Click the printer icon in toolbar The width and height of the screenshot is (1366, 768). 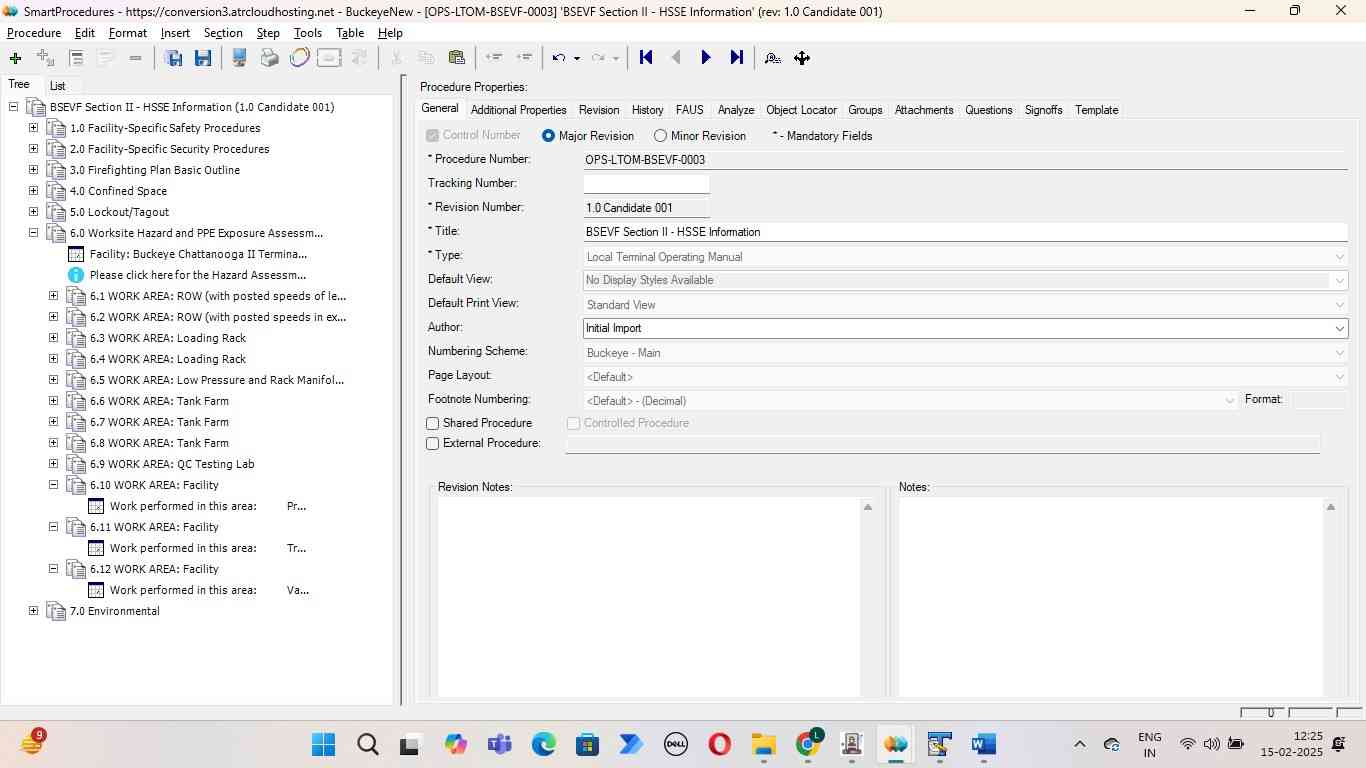pyautogui.click(x=269, y=58)
